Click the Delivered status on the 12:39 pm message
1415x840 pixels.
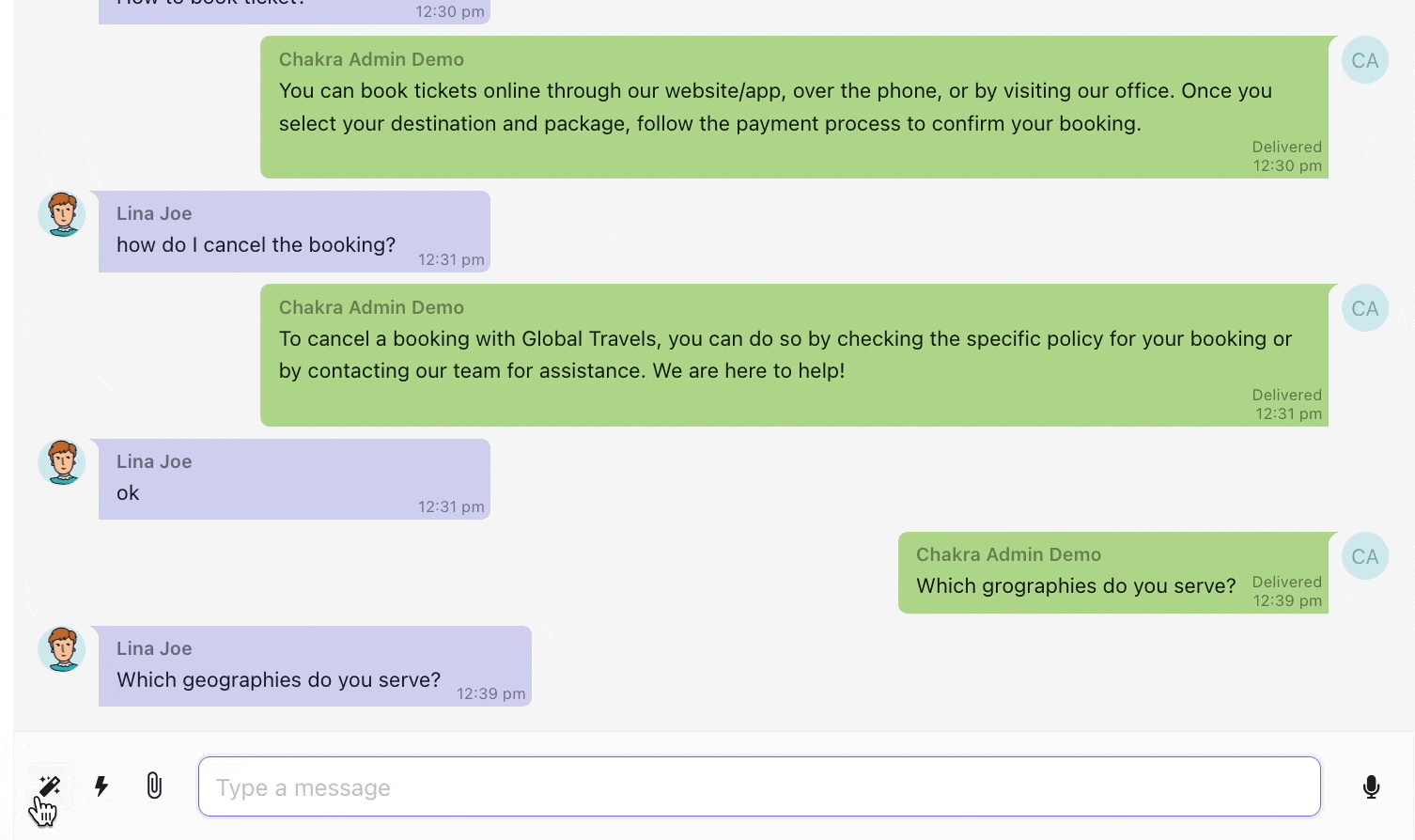point(1286,582)
